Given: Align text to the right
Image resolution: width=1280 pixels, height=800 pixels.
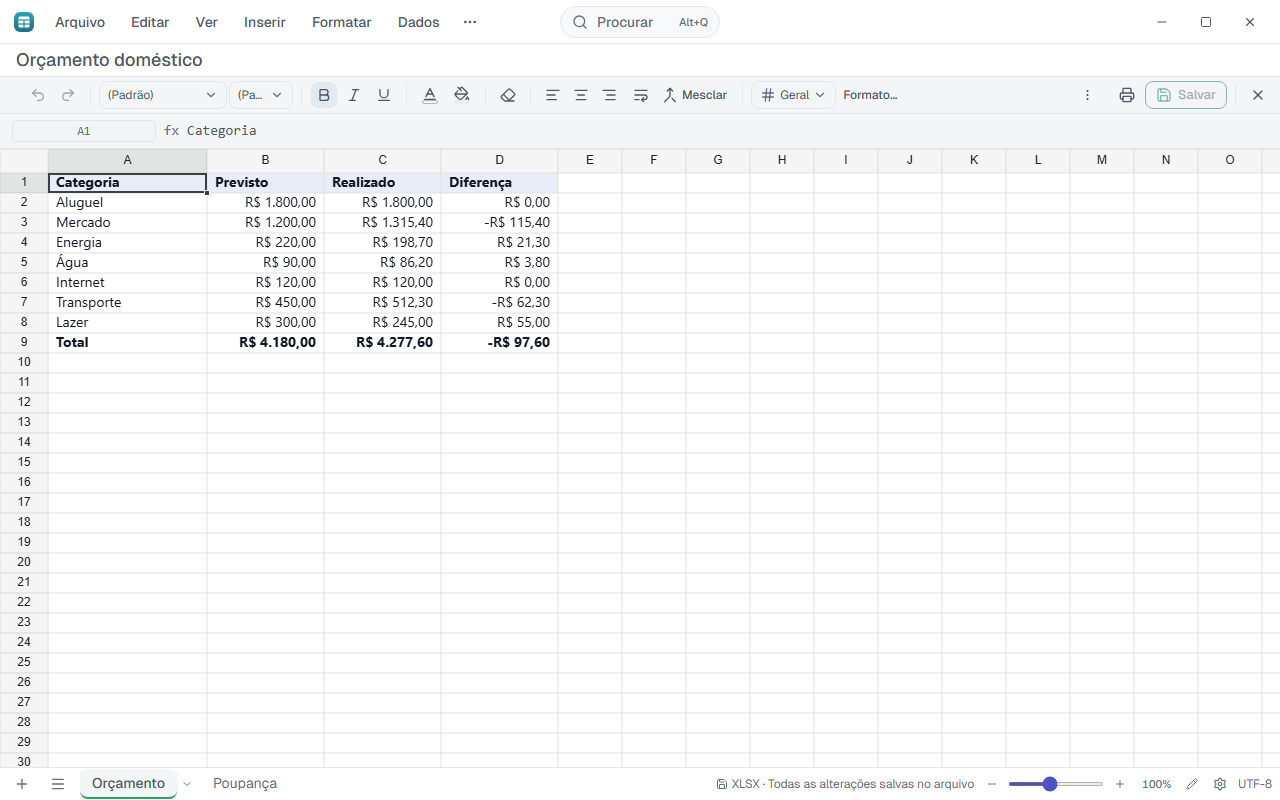Looking at the screenshot, I should (x=610, y=95).
